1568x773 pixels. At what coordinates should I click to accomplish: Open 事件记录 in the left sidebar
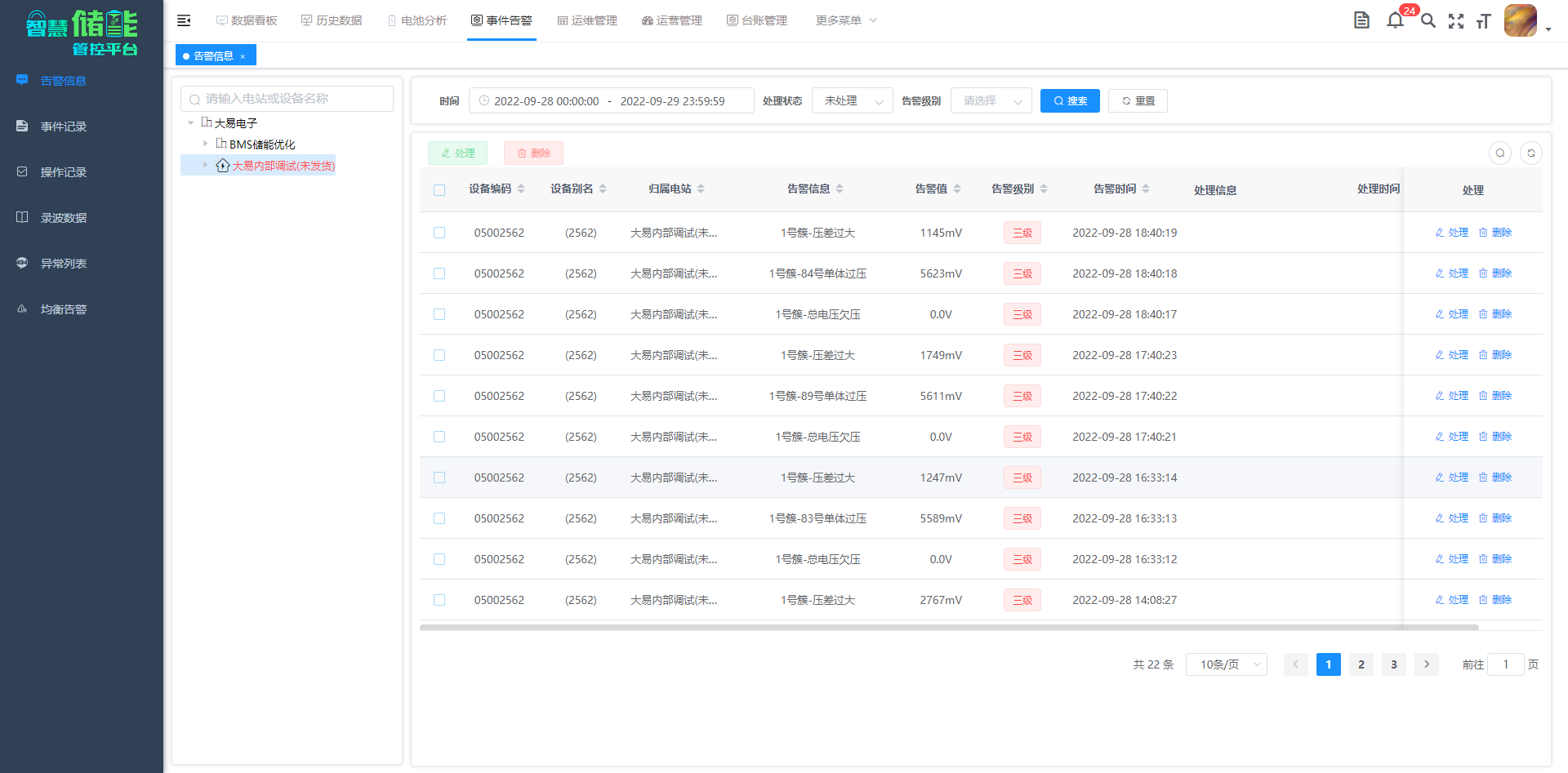(x=64, y=127)
